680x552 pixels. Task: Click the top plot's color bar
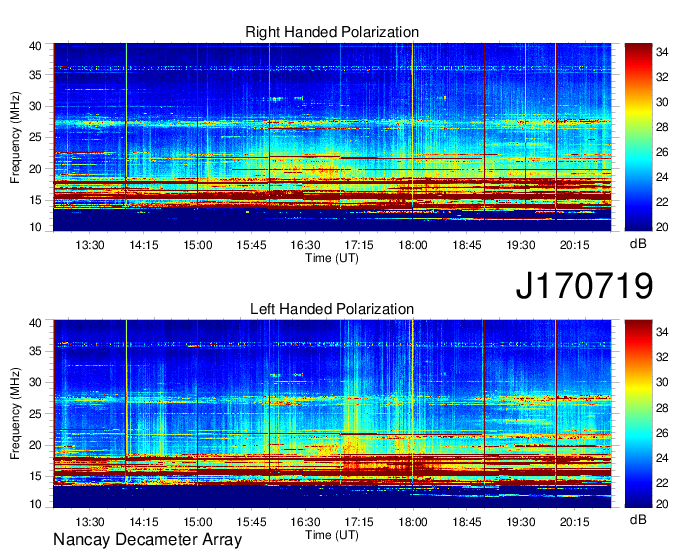pos(638,137)
